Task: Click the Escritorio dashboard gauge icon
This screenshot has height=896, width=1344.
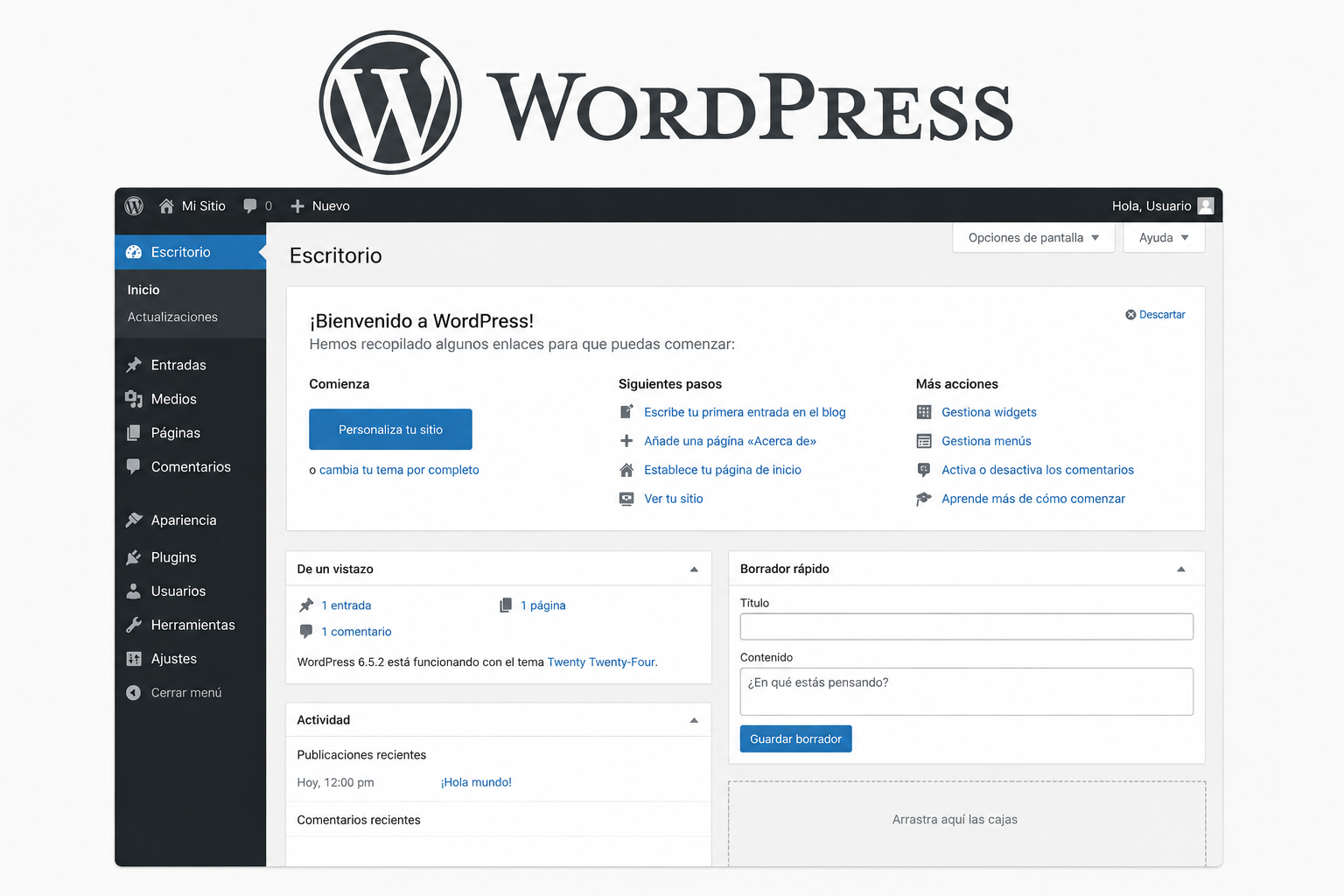Action: [134, 252]
